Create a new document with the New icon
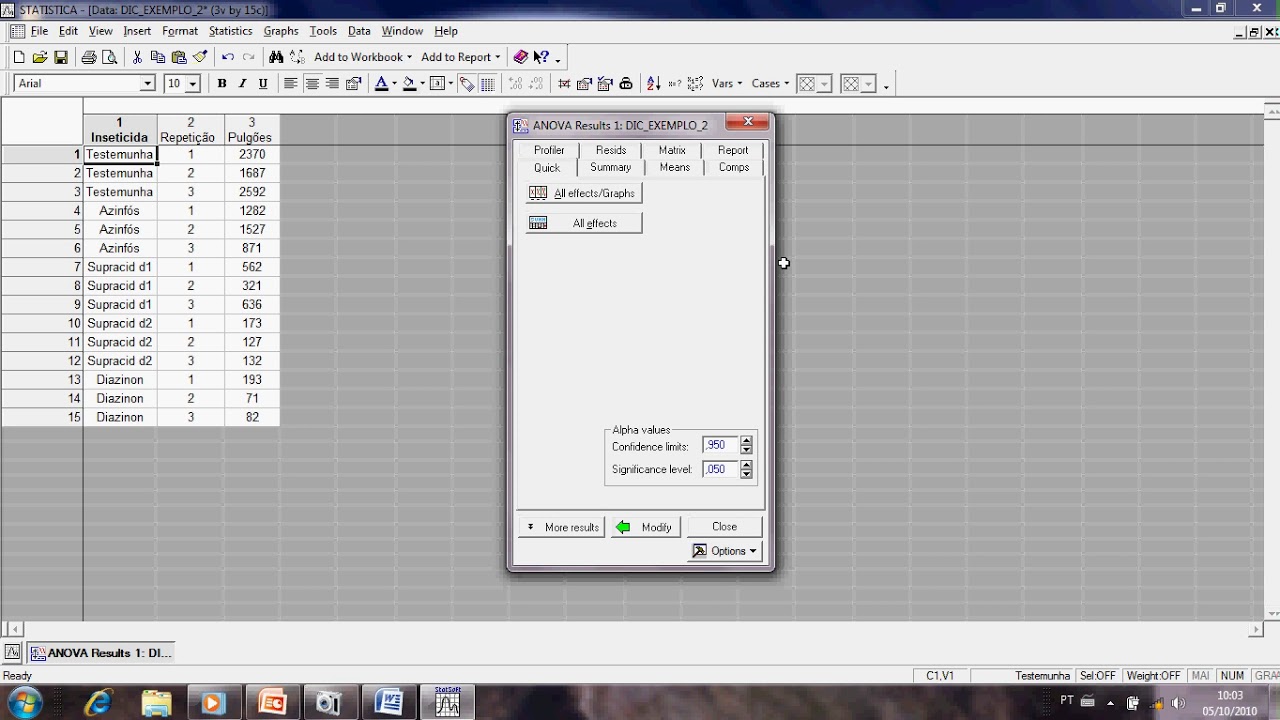 (x=19, y=58)
